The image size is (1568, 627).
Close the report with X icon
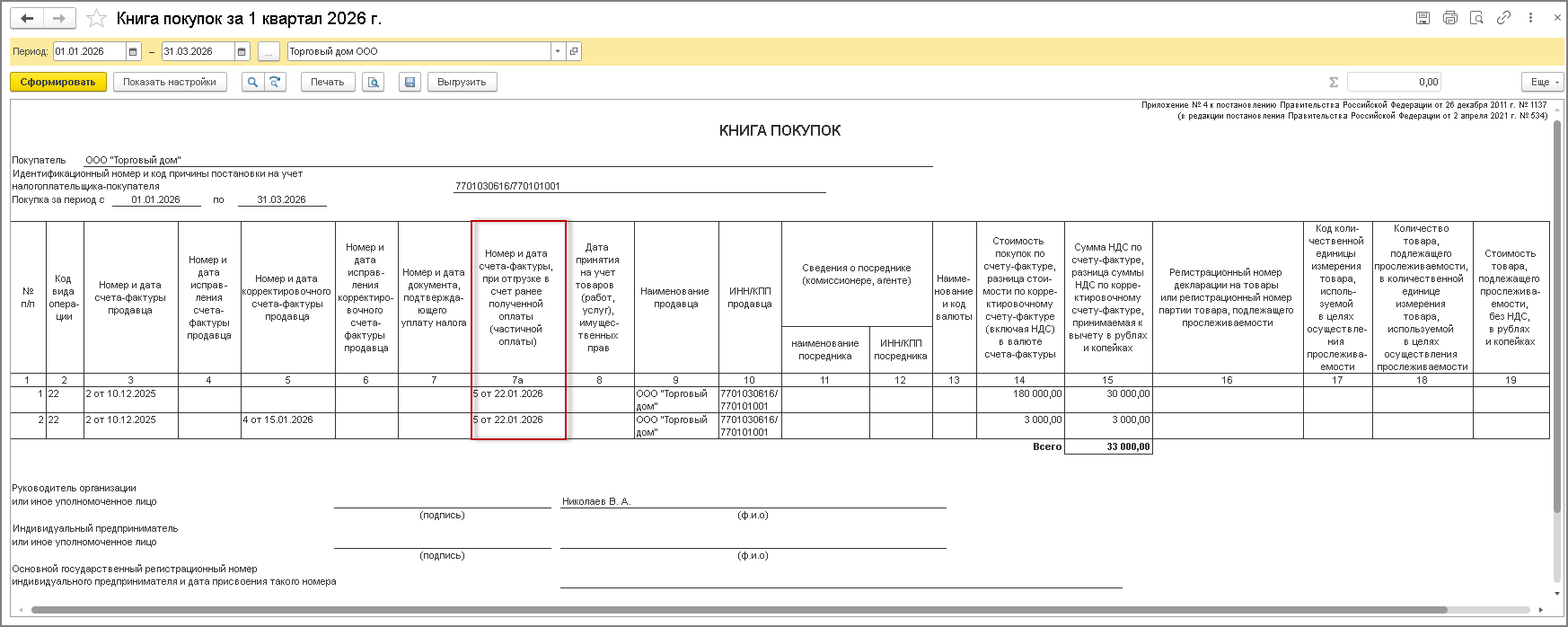[x=1557, y=18]
